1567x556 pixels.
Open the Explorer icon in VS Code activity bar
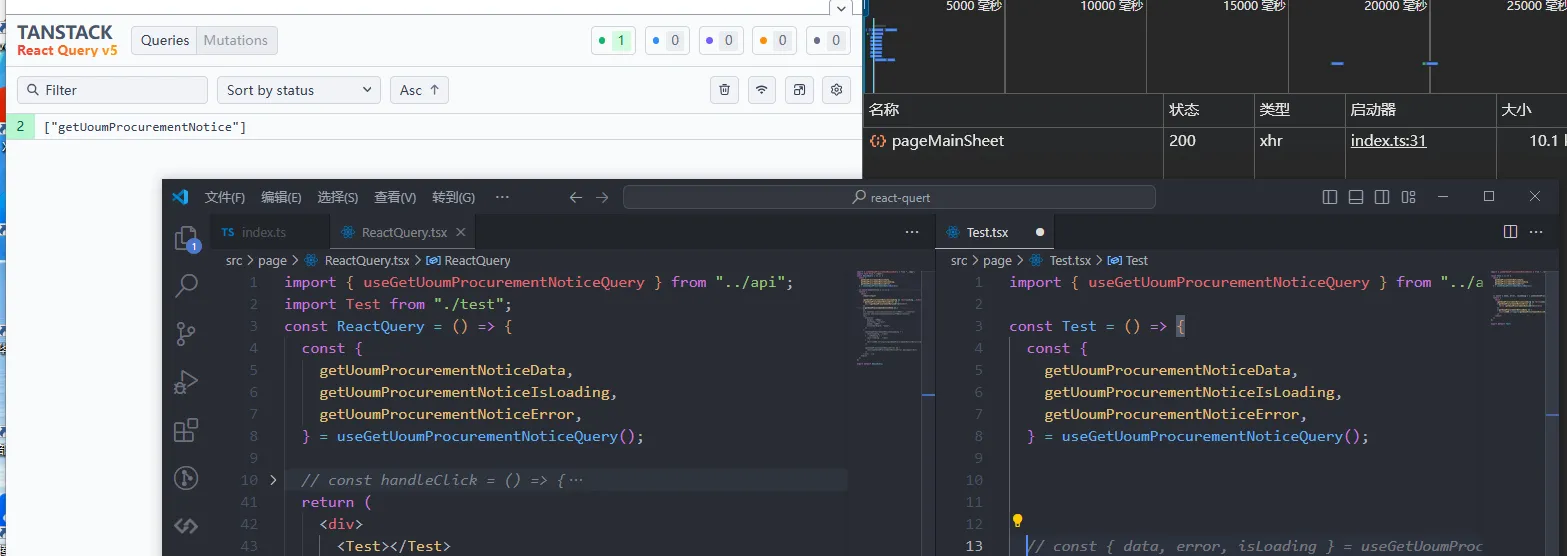tap(186, 238)
